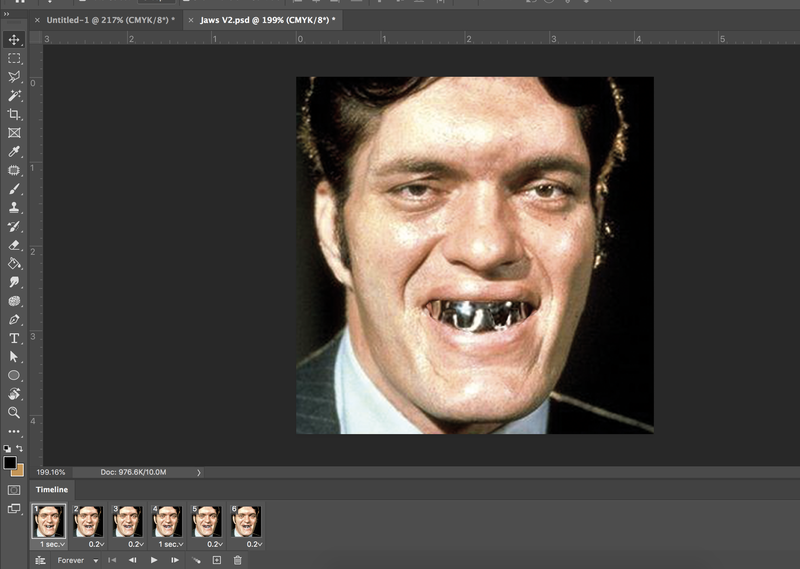Select the Sponge tool
The width and height of the screenshot is (800, 569).
14,301
